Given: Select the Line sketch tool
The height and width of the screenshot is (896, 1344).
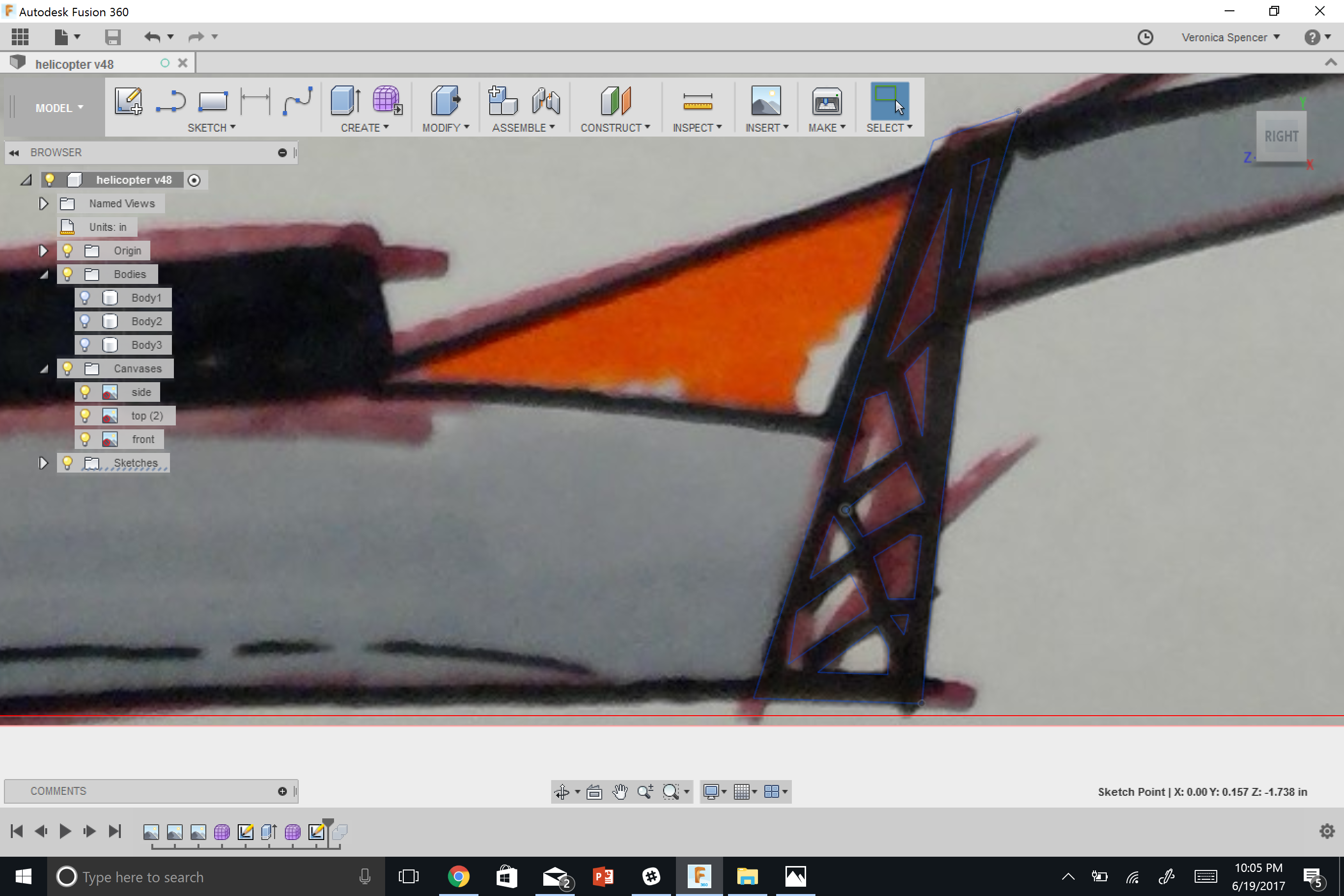Looking at the screenshot, I should point(170,101).
